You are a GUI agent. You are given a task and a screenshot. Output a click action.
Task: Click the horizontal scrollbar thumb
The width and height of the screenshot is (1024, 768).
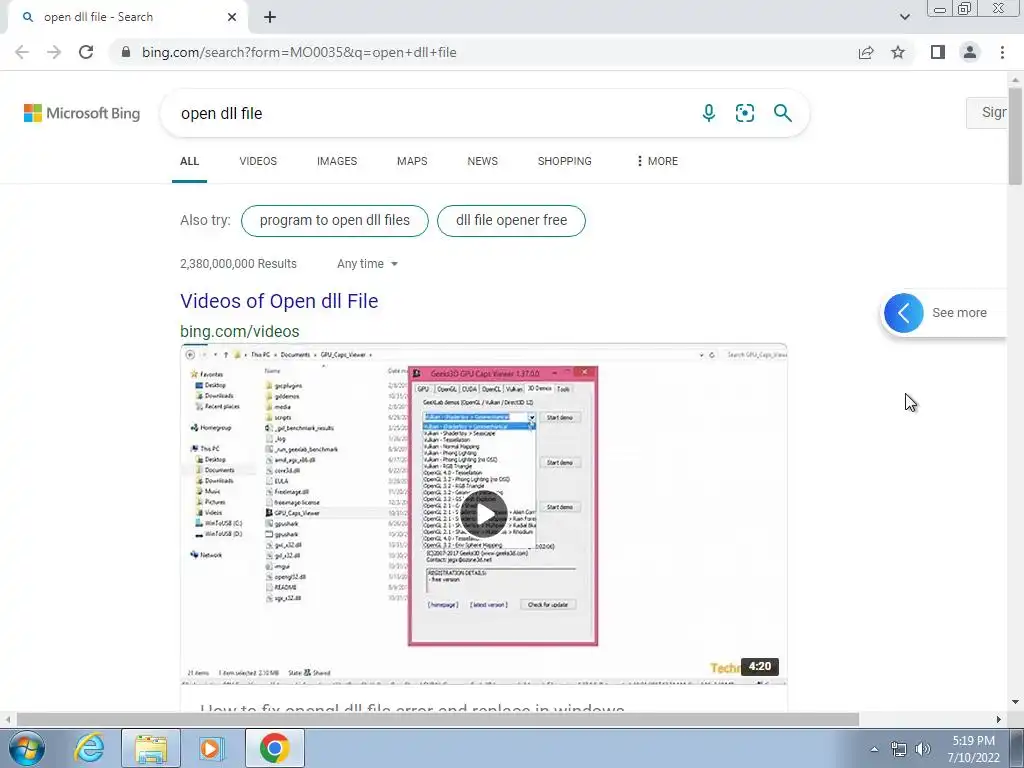[x=438, y=719]
